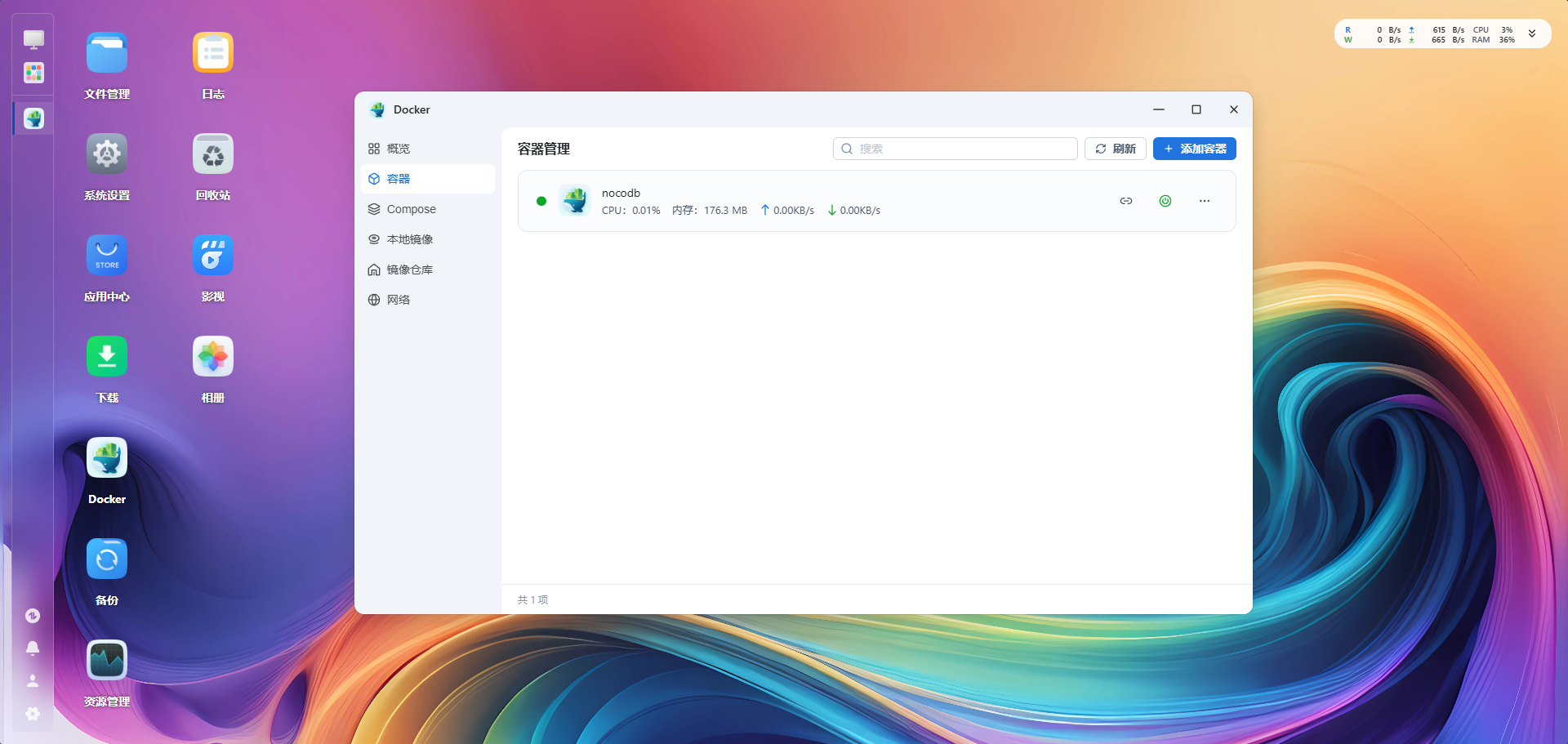
Task: Click the Add Container (添加容器) button
Action: point(1194,149)
